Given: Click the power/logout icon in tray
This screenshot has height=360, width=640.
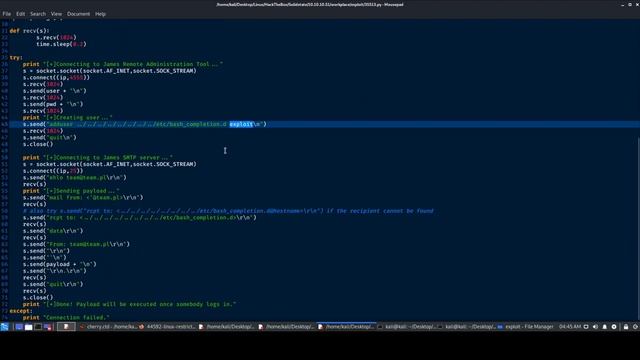Looking at the screenshot, I should [635, 327].
